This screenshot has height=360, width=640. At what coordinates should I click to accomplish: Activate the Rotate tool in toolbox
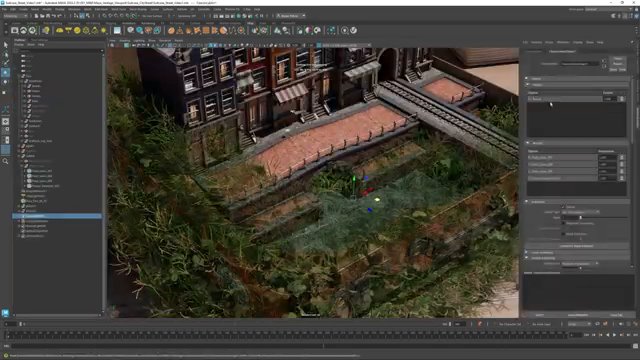[x=5, y=82]
